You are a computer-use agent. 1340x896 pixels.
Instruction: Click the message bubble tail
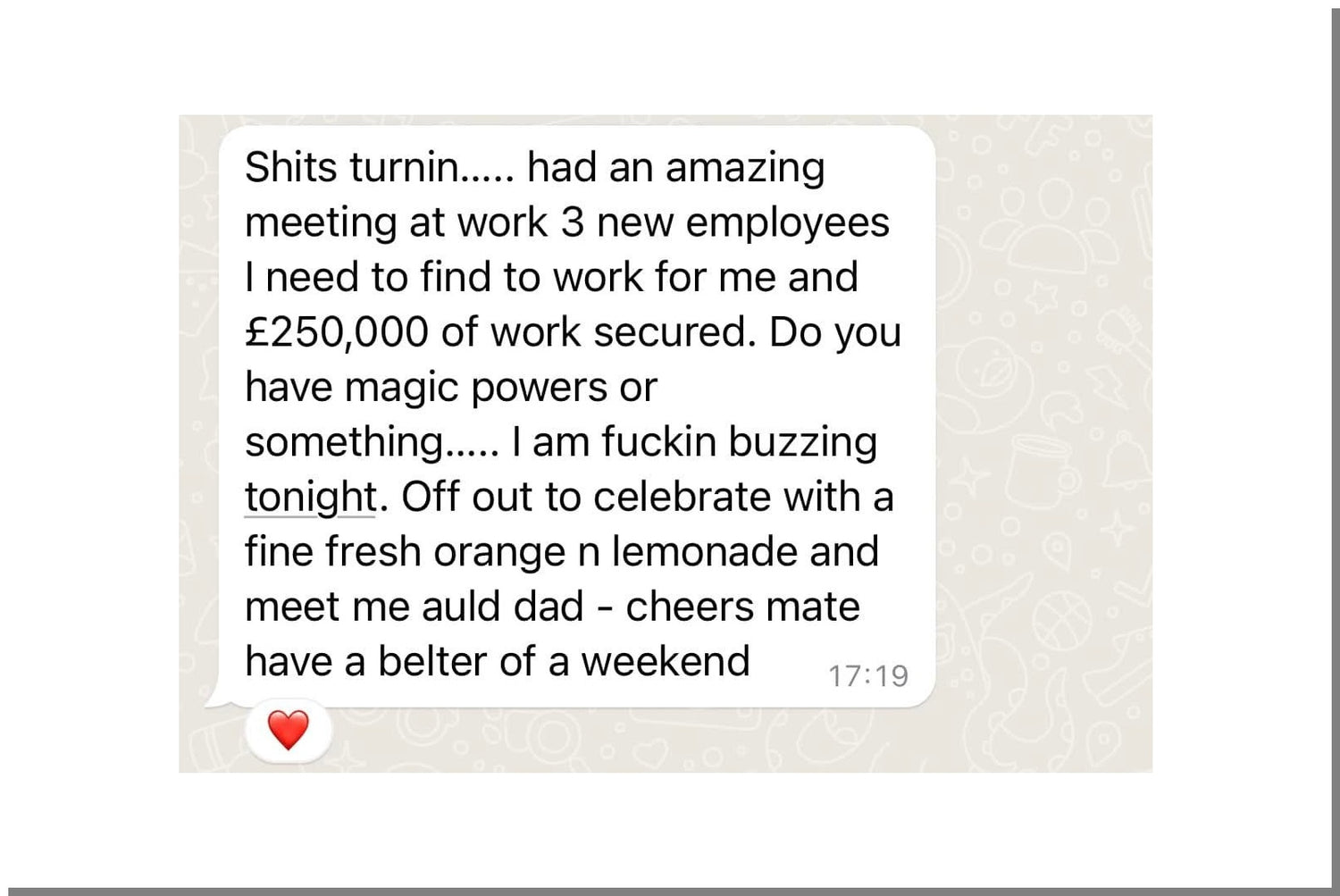click(x=213, y=699)
